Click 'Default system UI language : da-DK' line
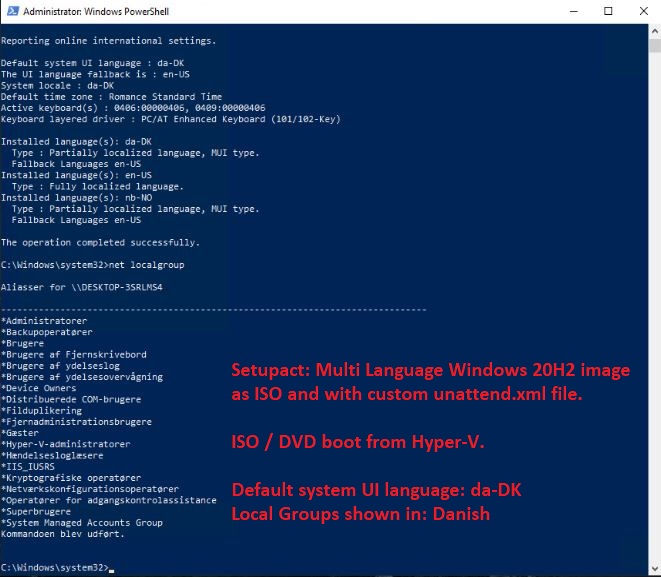This screenshot has width=661, height=577. pyautogui.click(x=92, y=63)
